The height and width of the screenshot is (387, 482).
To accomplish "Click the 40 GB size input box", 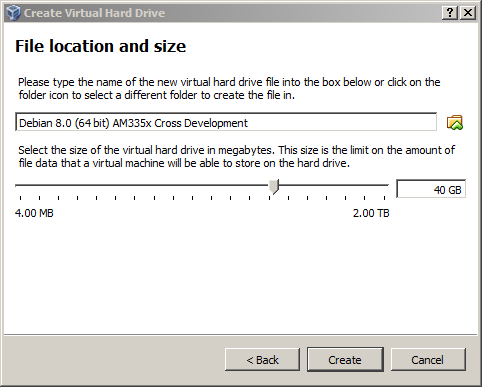I will [431, 189].
